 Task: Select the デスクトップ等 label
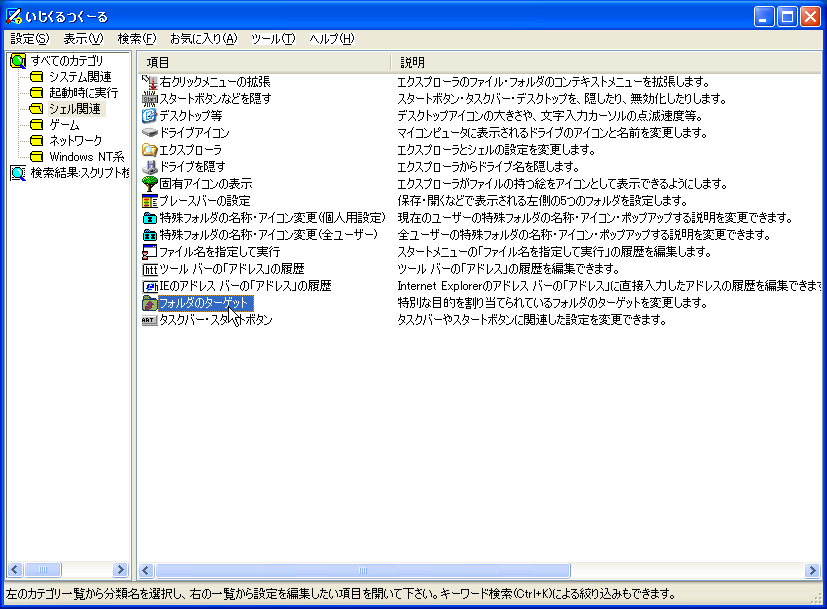(191, 115)
